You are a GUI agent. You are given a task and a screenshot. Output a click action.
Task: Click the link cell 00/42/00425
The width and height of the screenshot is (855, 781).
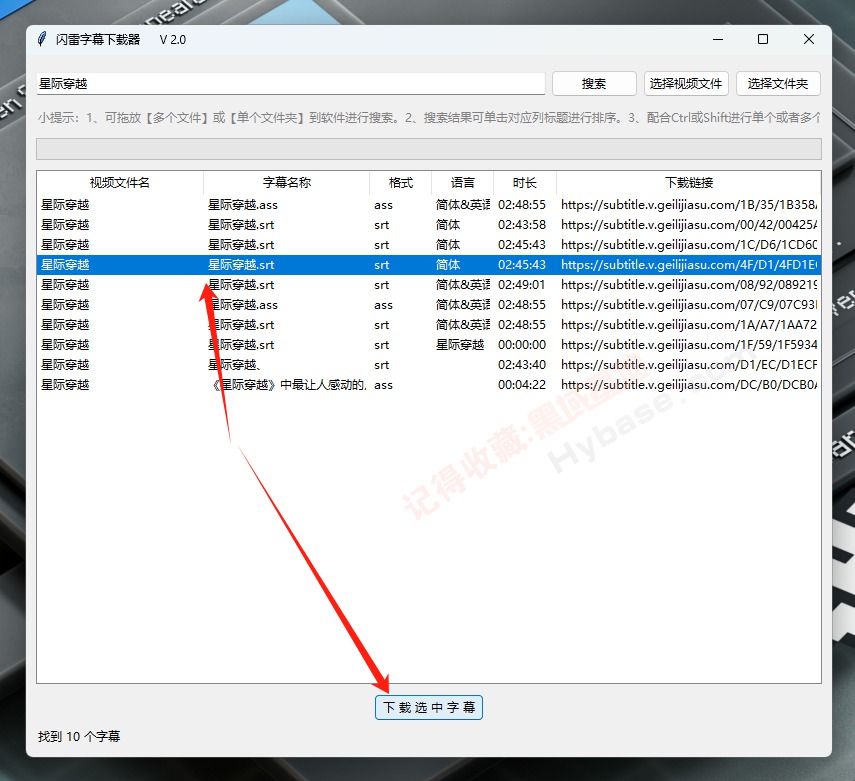click(x=689, y=225)
